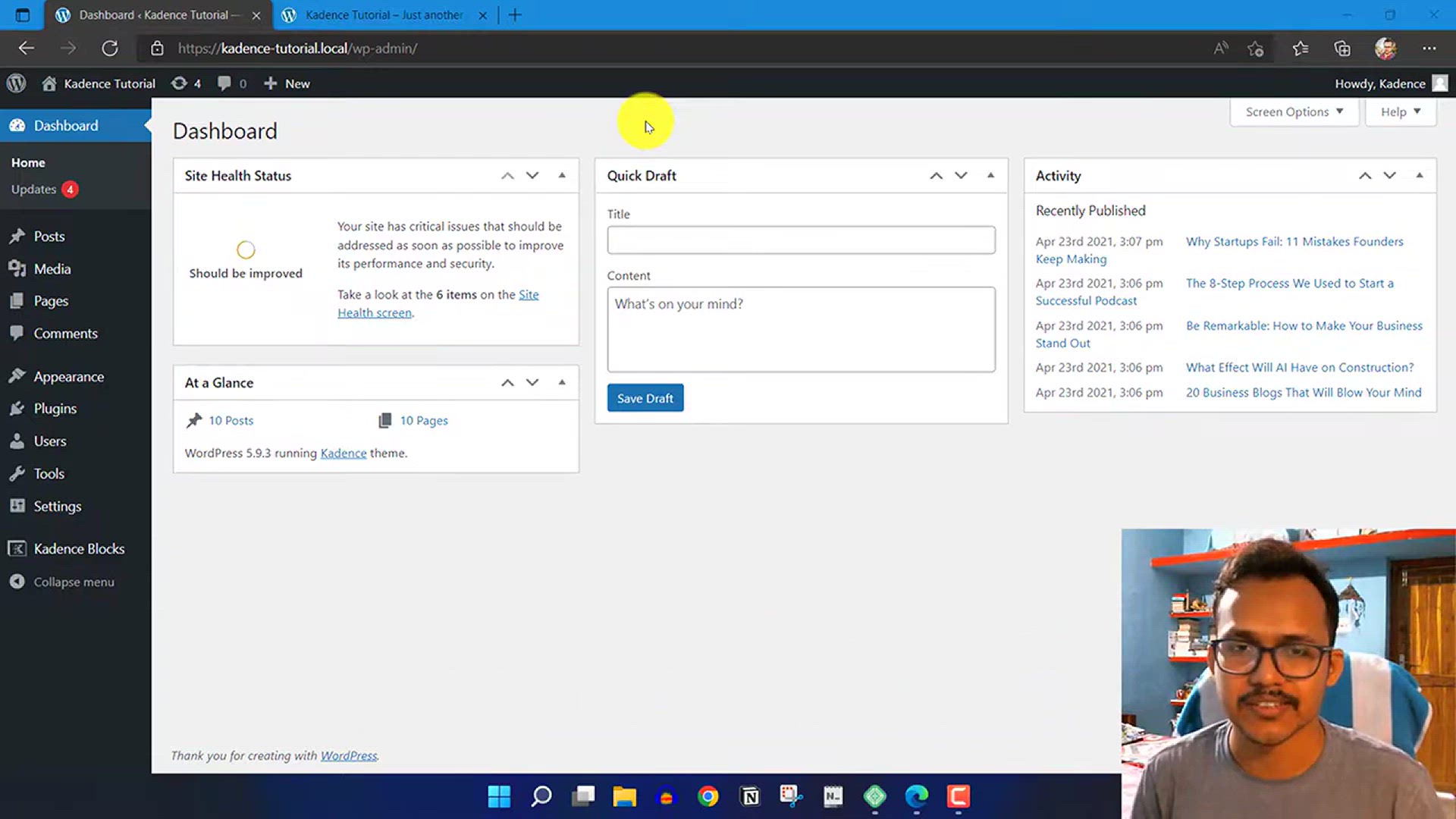This screenshot has height=819, width=1456.
Task: Toggle the At a Glance panel
Action: [562, 383]
